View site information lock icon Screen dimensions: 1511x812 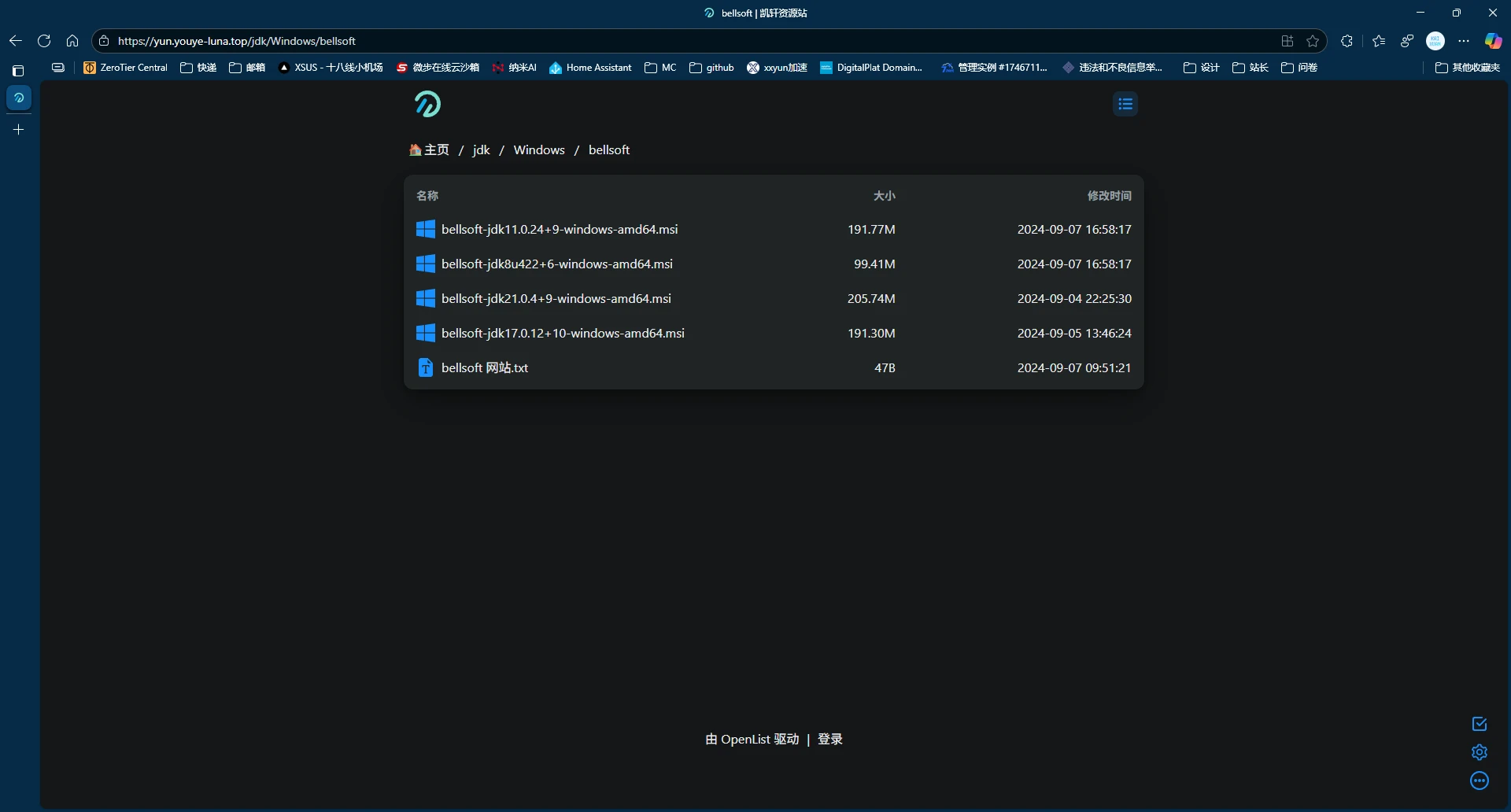tap(104, 41)
